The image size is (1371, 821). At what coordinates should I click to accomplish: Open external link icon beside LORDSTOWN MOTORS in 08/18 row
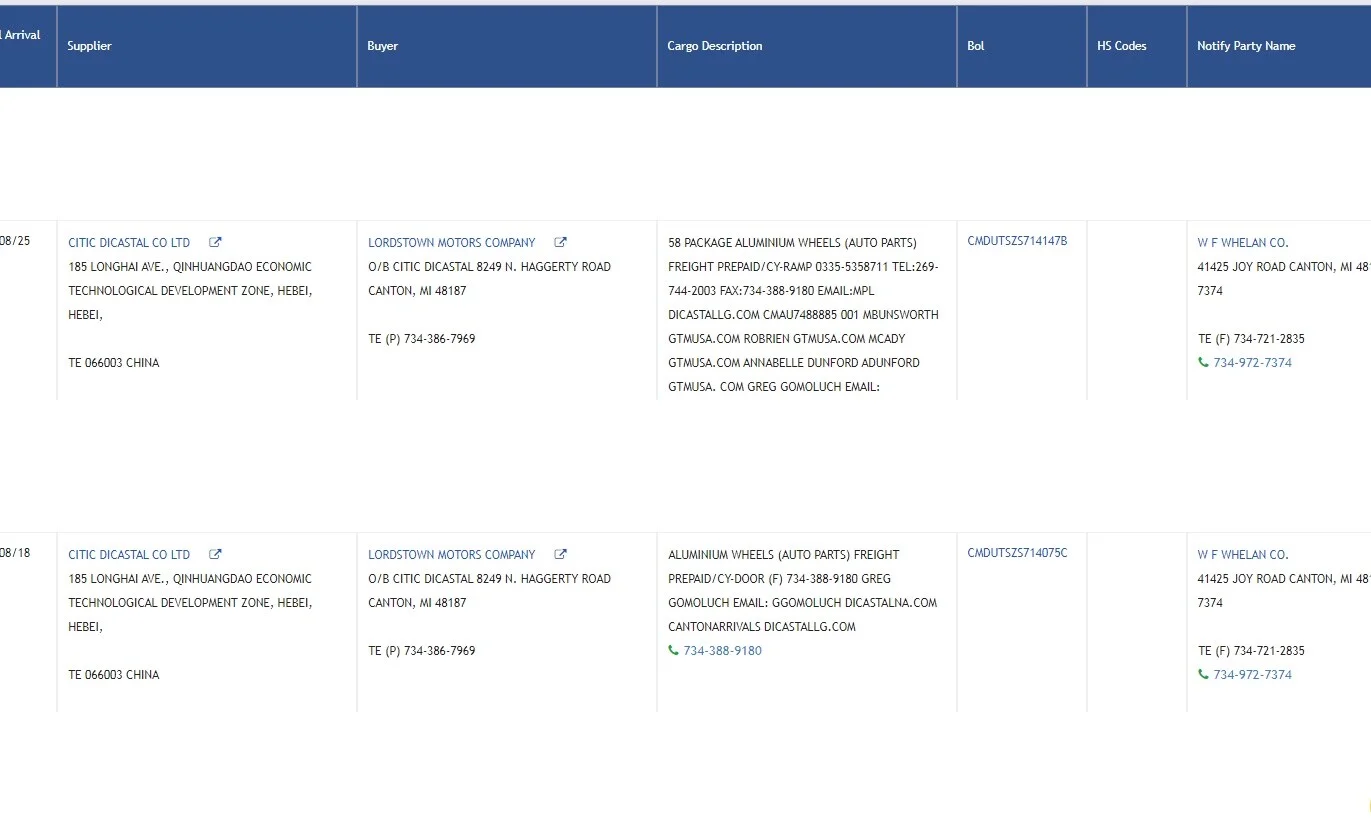(560, 554)
